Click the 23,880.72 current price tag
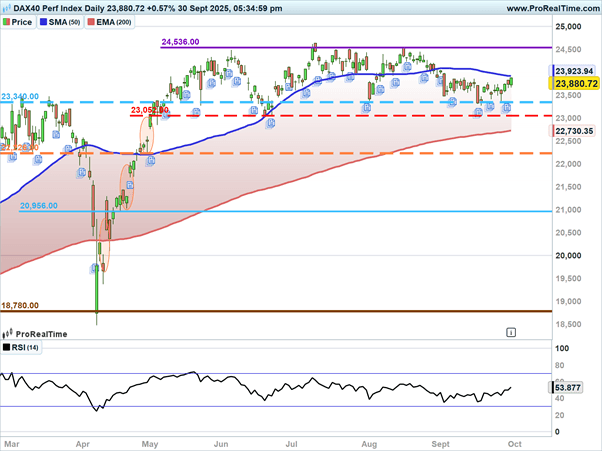 pyautogui.click(x=575, y=85)
